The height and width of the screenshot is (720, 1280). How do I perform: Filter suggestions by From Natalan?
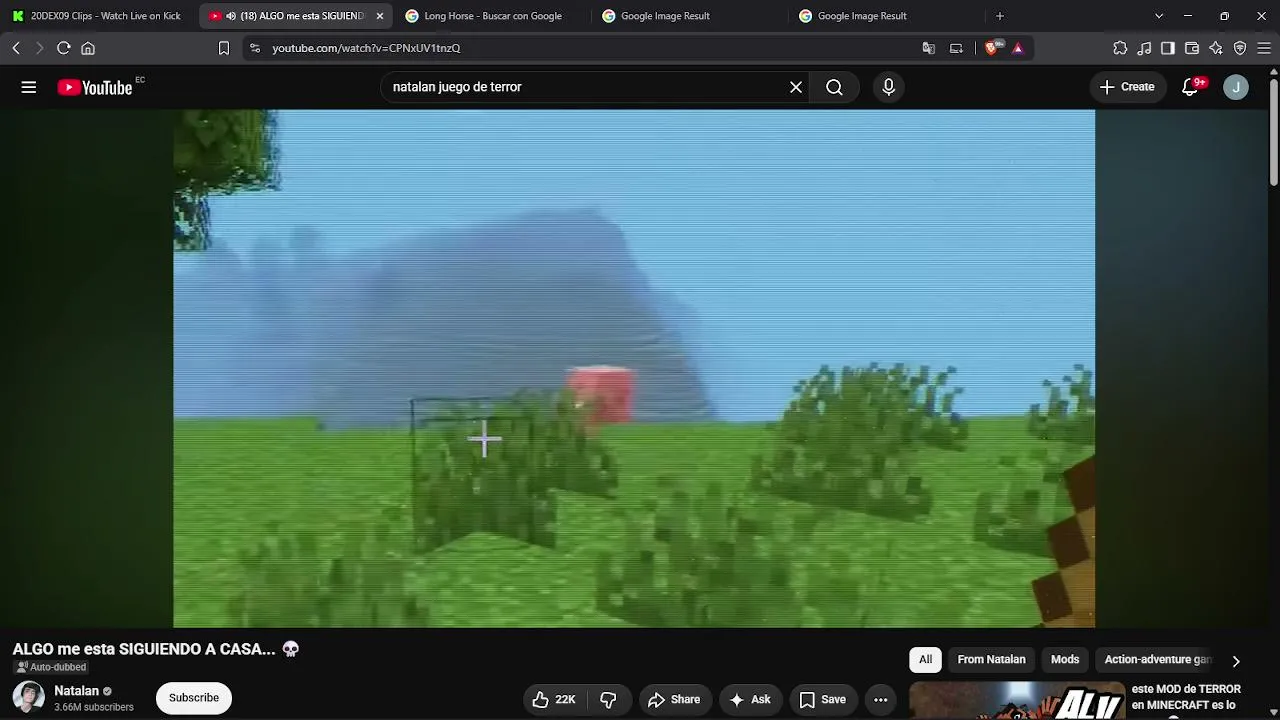(x=992, y=660)
